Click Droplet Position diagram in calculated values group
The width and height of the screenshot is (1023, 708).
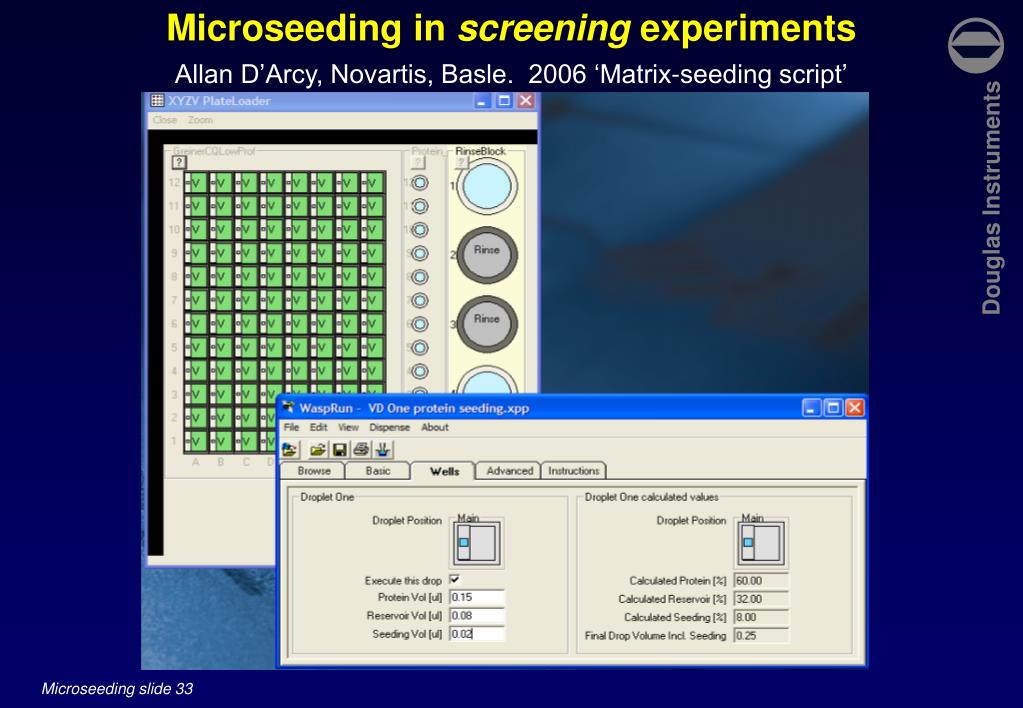click(762, 543)
